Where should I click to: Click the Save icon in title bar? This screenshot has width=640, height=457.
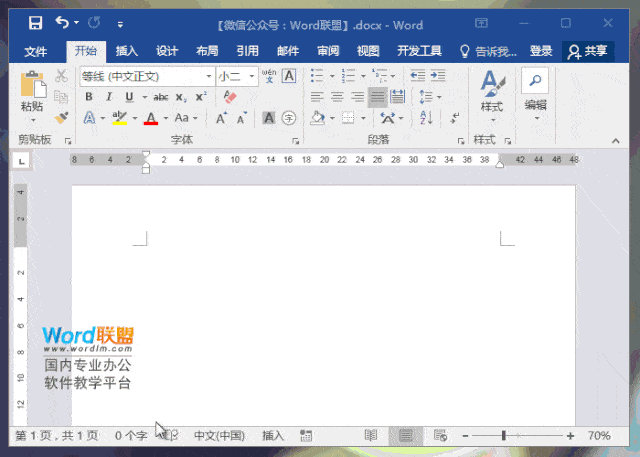click(x=36, y=23)
